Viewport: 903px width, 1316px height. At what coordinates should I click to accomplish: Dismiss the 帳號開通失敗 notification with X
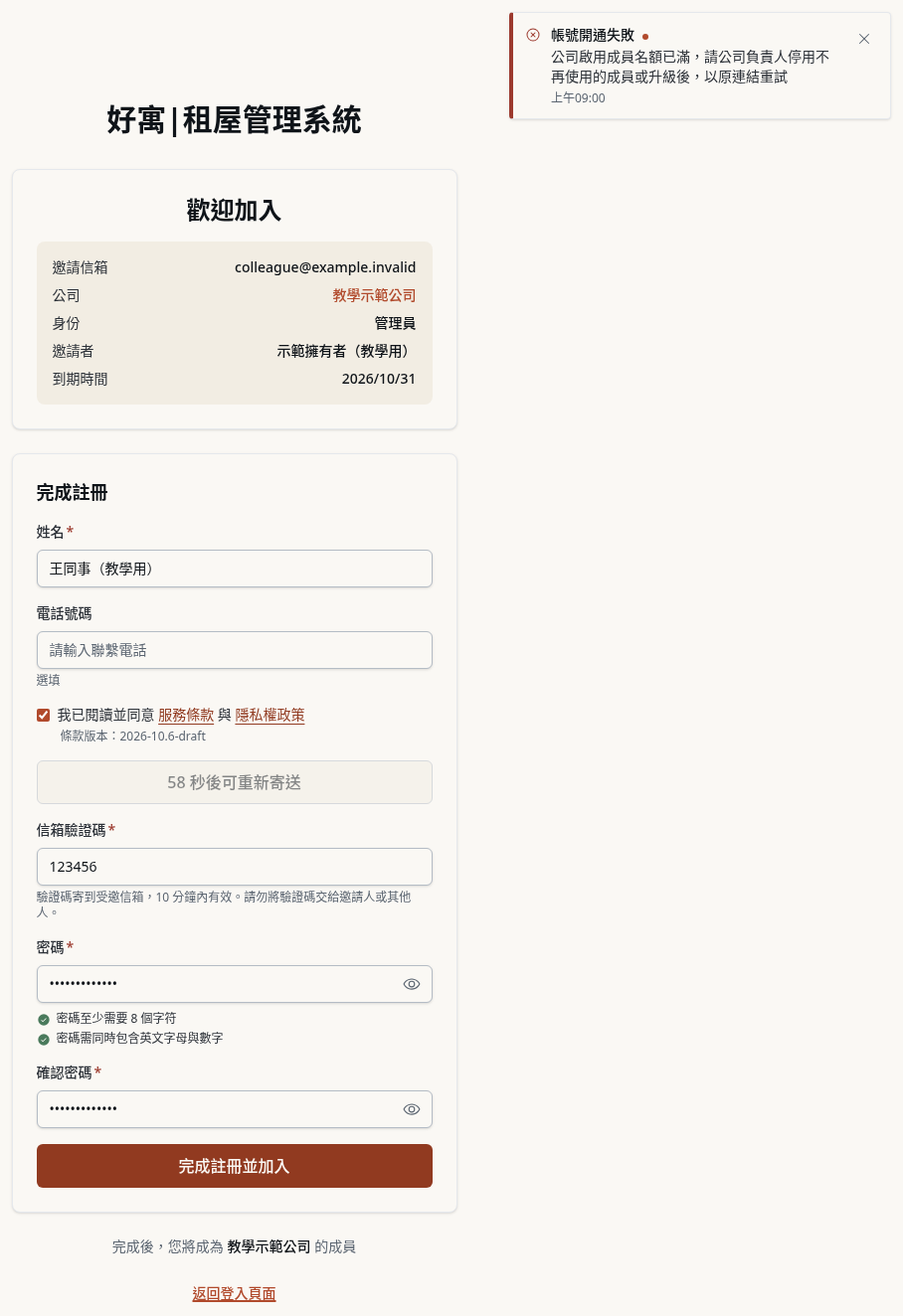(864, 39)
